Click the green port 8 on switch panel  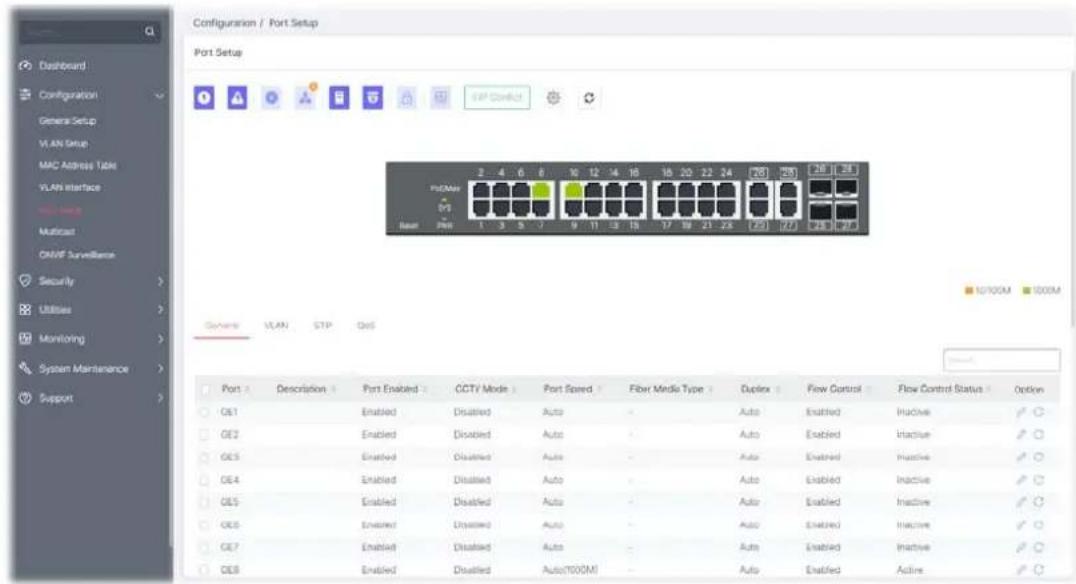point(541,190)
